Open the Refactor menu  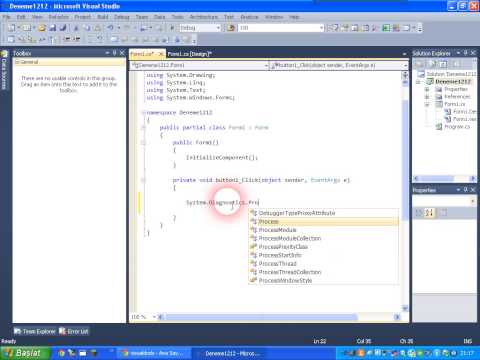click(59, 17)
